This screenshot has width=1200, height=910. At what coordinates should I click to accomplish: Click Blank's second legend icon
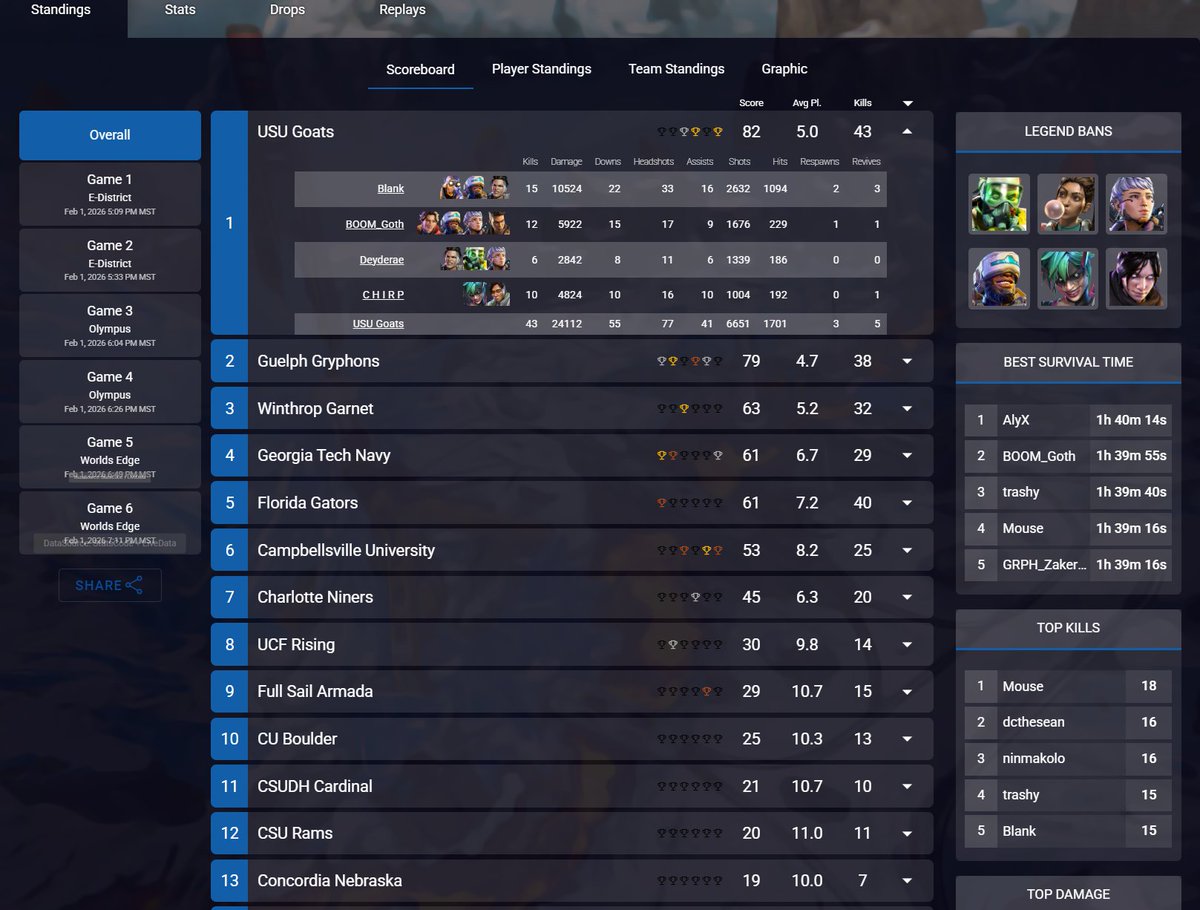(x=475, y=188)
